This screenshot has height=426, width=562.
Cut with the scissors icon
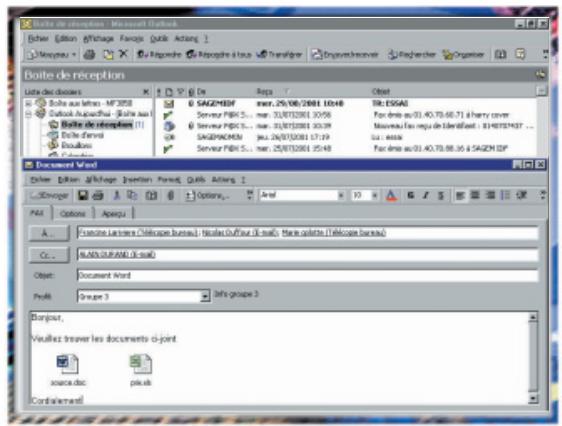pos(116,196)
